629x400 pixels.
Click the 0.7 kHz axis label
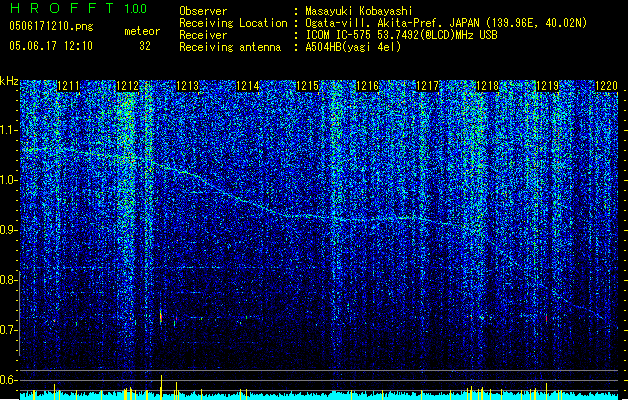[x=9, y=330]
